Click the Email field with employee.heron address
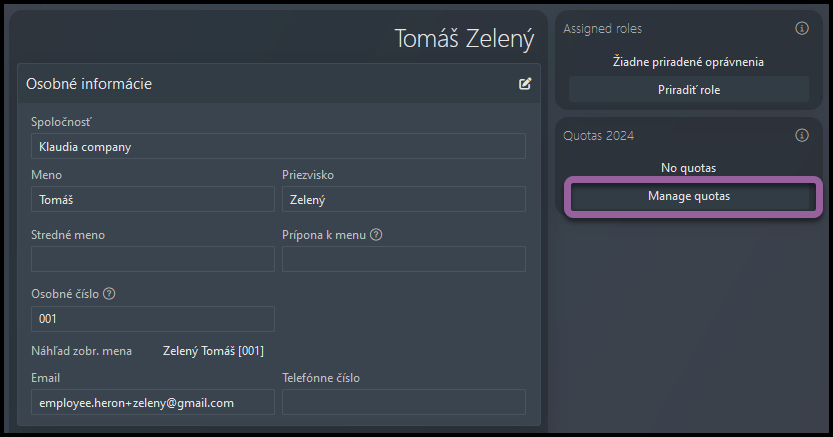 click(x=153, y=402)
